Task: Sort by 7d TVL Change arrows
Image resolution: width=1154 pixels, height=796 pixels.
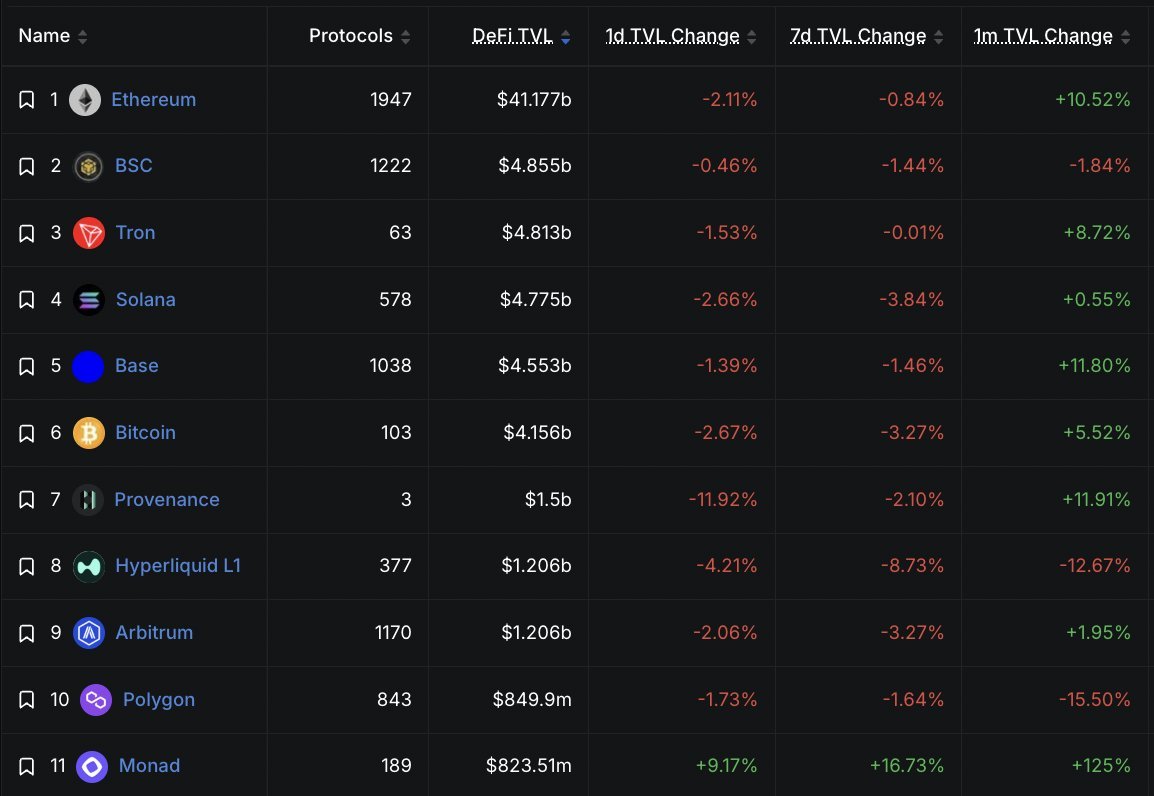Action: (938, 37)
